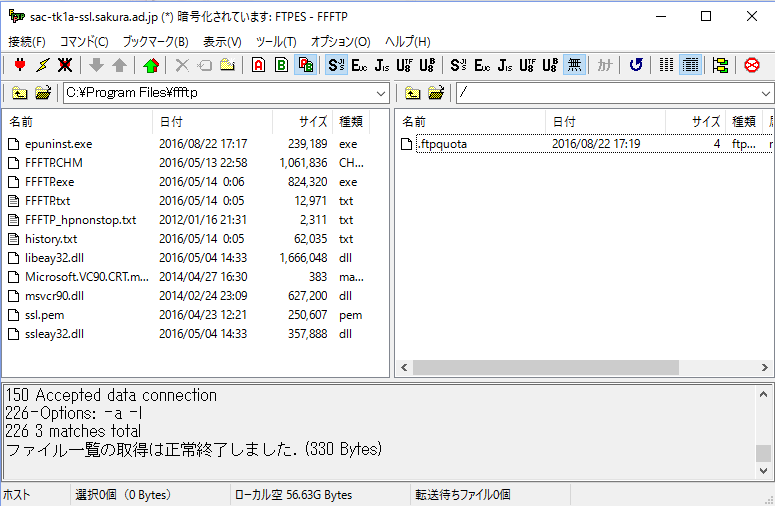The height and width of the screenshot is (506, 775).
Task: Click the red Abort transfer icon
Action: coord(752,65)
